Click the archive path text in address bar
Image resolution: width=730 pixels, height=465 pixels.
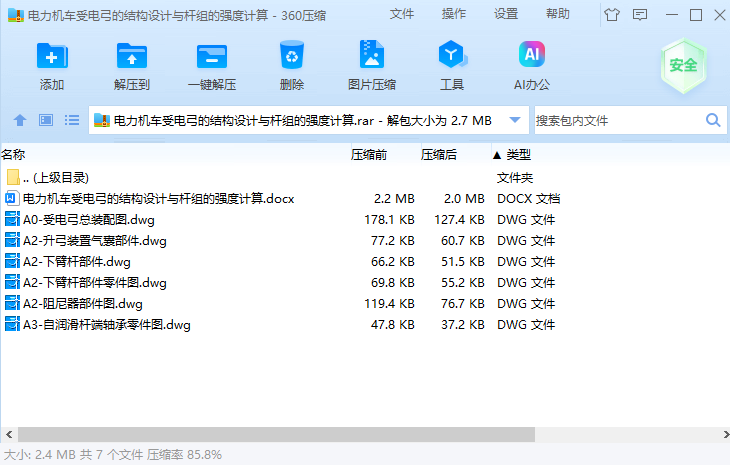[x=303, y=121]
